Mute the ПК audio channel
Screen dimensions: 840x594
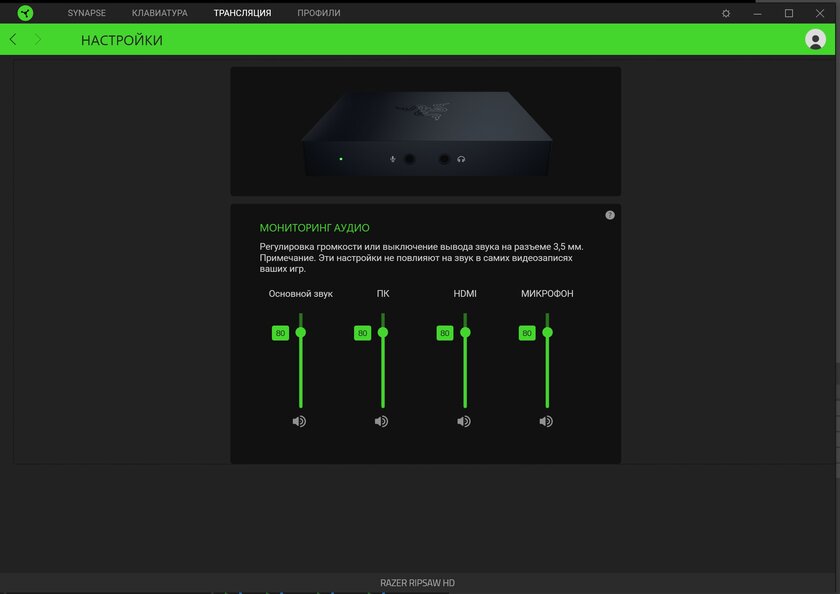[x=381, y=422]
